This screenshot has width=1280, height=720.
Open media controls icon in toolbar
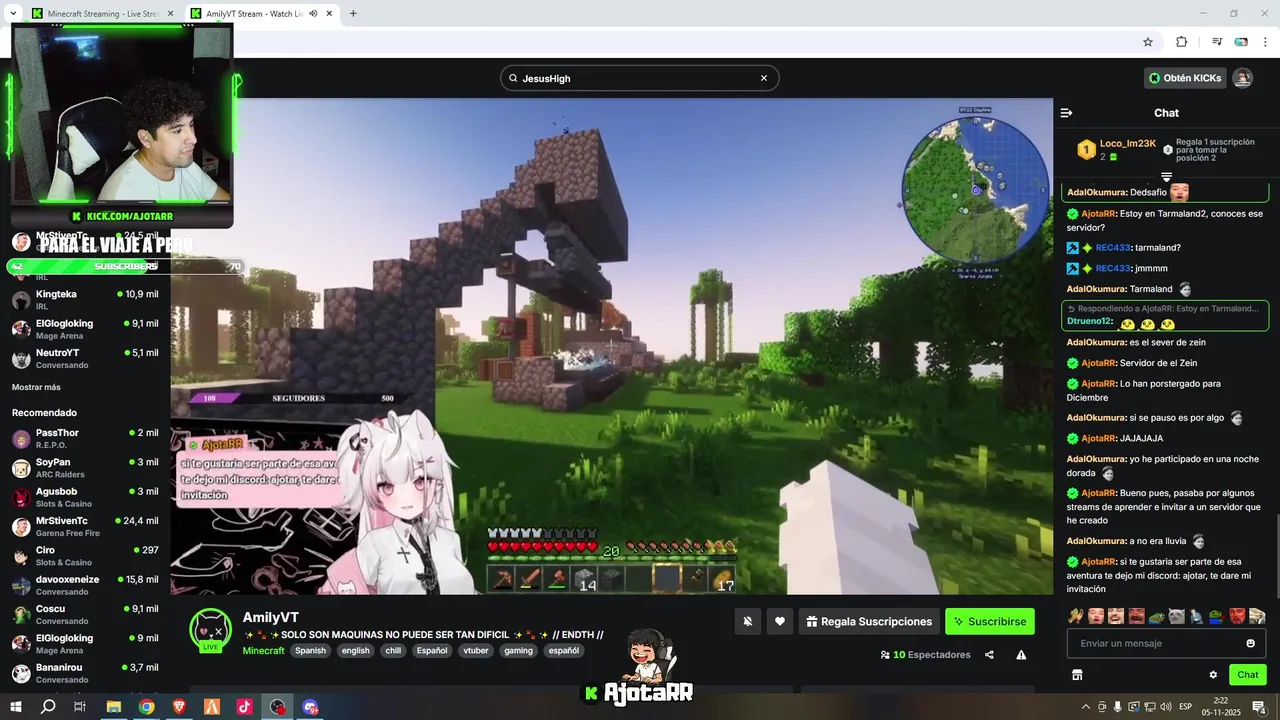point(1217,42)
